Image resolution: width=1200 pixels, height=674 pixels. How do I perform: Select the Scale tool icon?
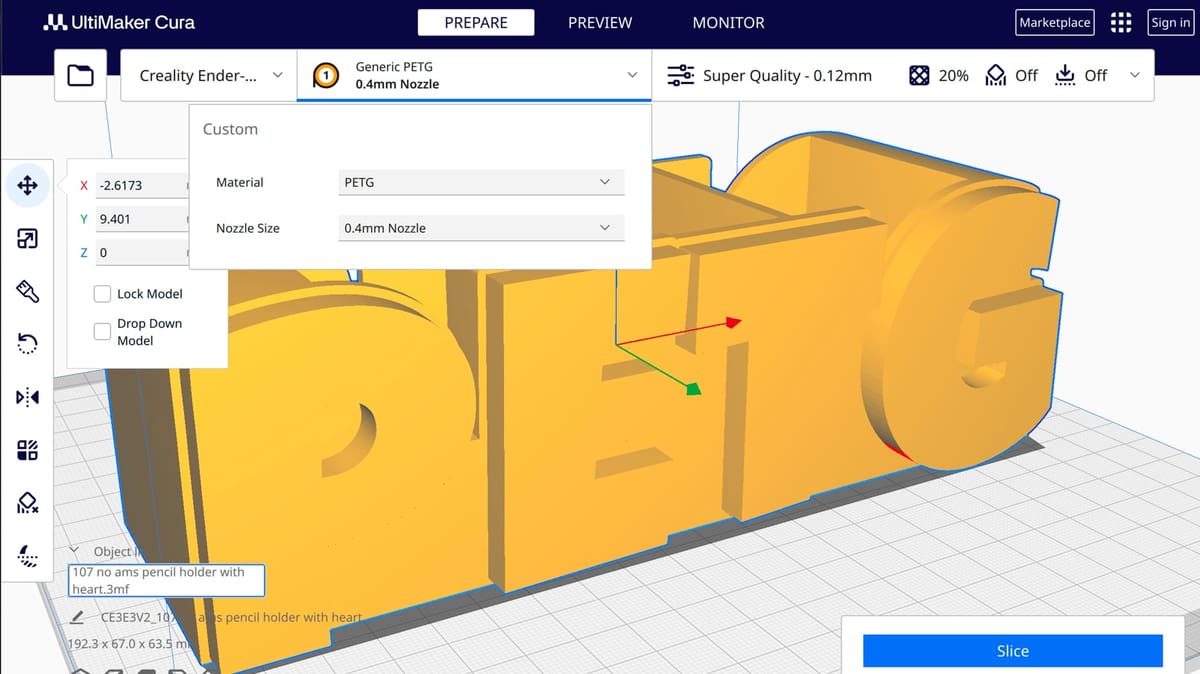pos(27,238)
